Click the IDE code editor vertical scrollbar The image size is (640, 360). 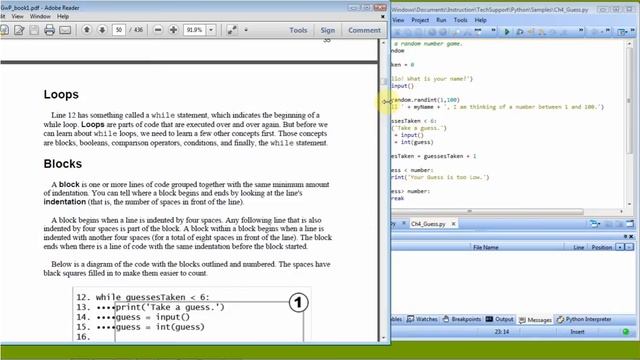(x=630, y=100)
